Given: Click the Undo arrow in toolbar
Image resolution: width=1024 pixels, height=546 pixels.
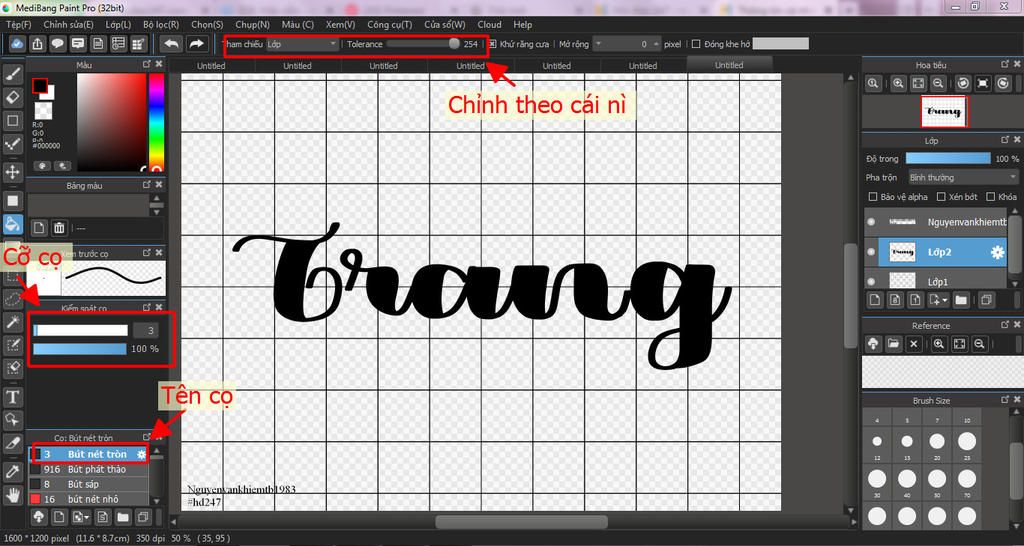Looking at the screenshot, I should (x=171, y=44).
